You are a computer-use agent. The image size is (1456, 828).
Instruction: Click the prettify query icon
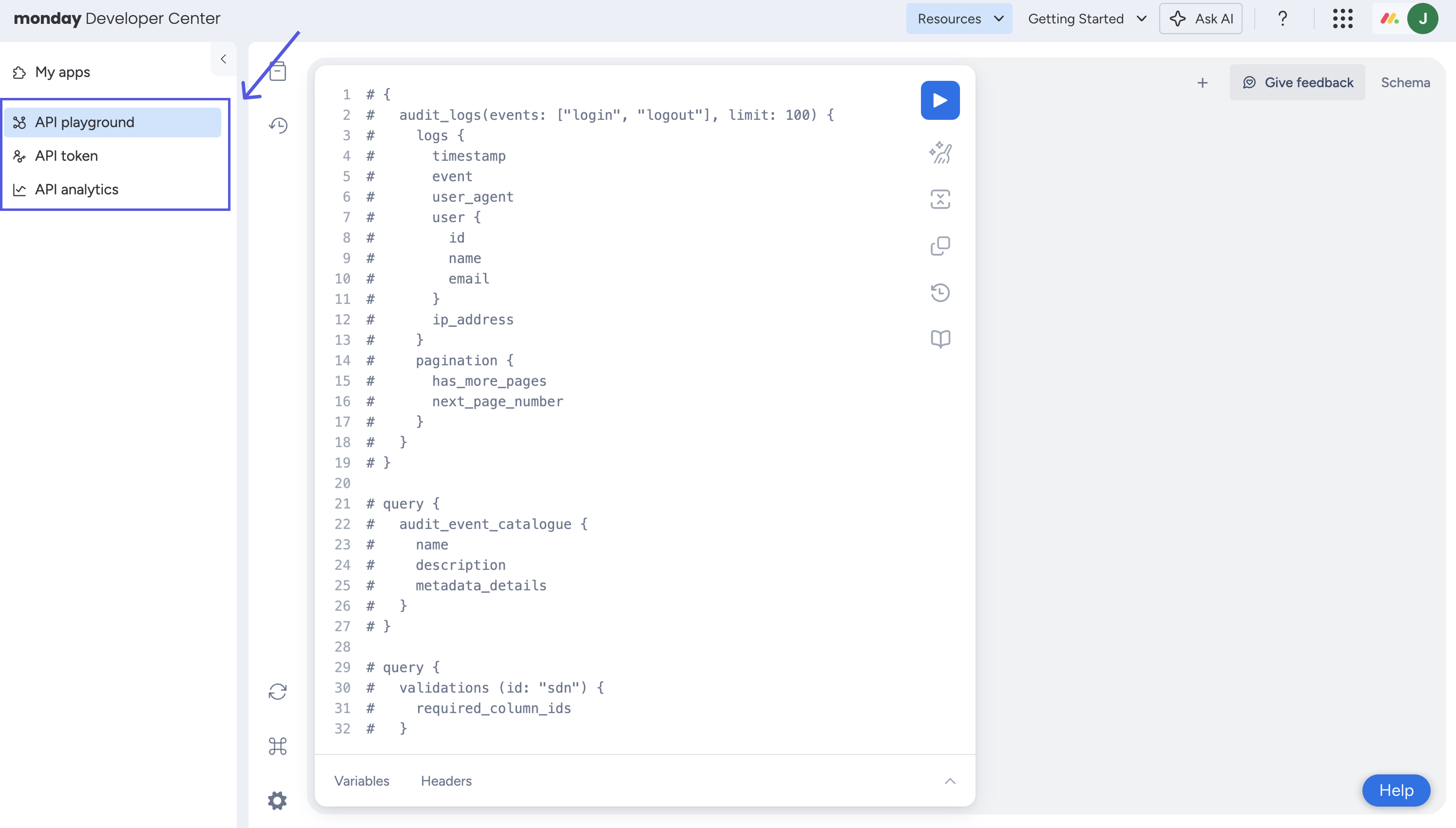click(x=939, y=152)
